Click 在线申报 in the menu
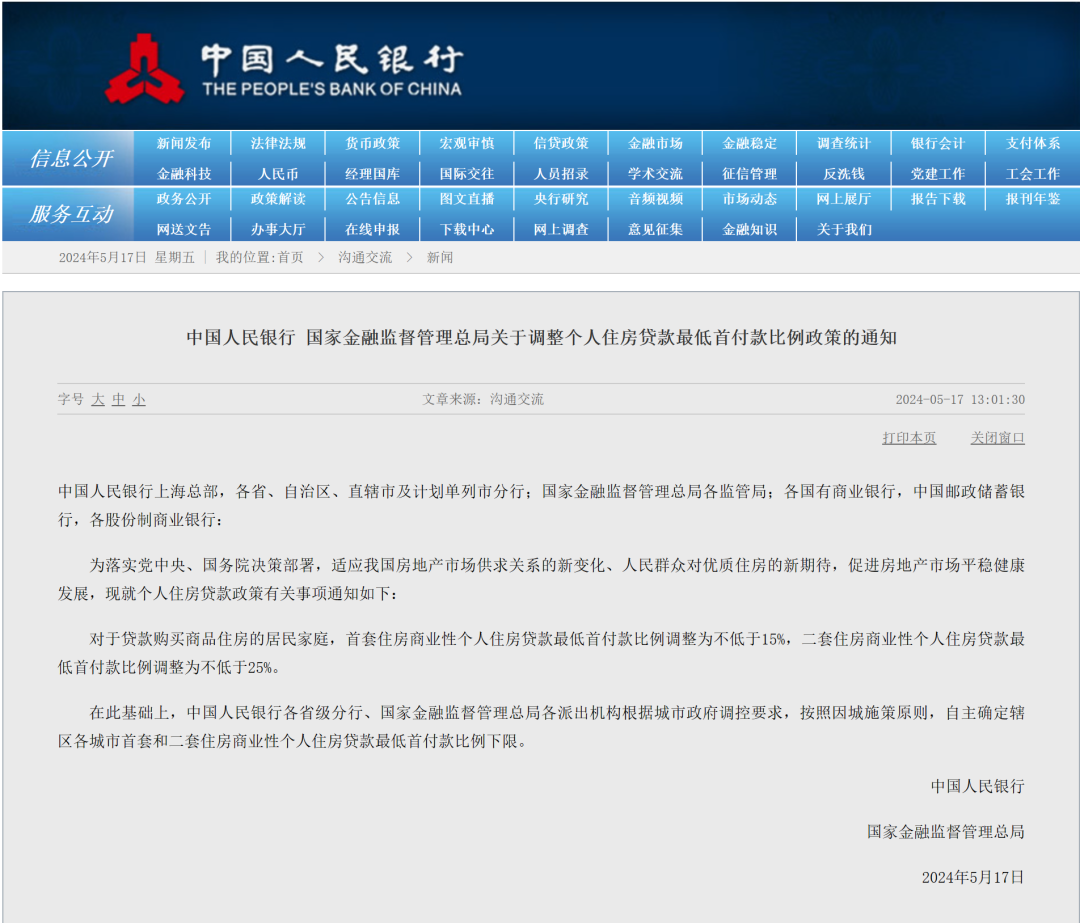 coord(372,229)
